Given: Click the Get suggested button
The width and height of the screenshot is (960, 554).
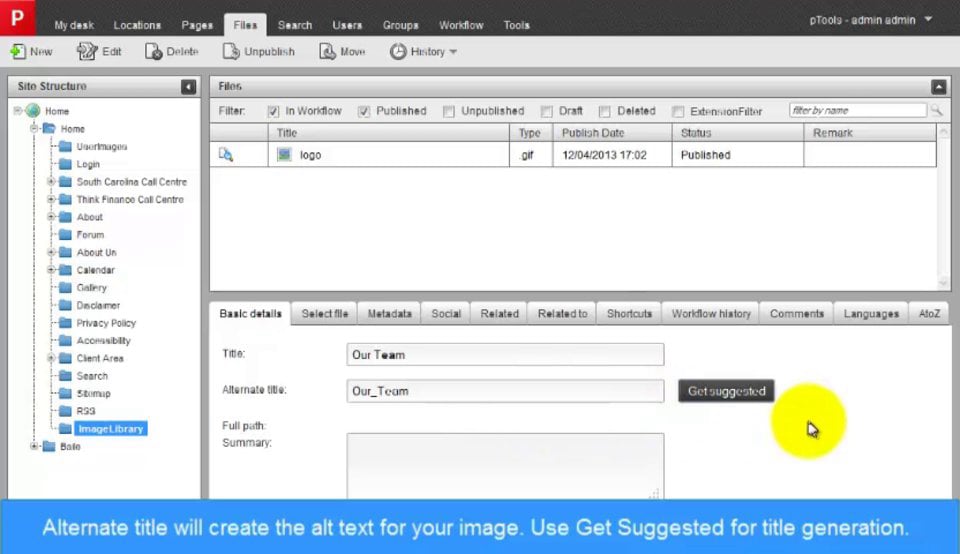Looking at the screenshot, I should [x=726, y=391].
